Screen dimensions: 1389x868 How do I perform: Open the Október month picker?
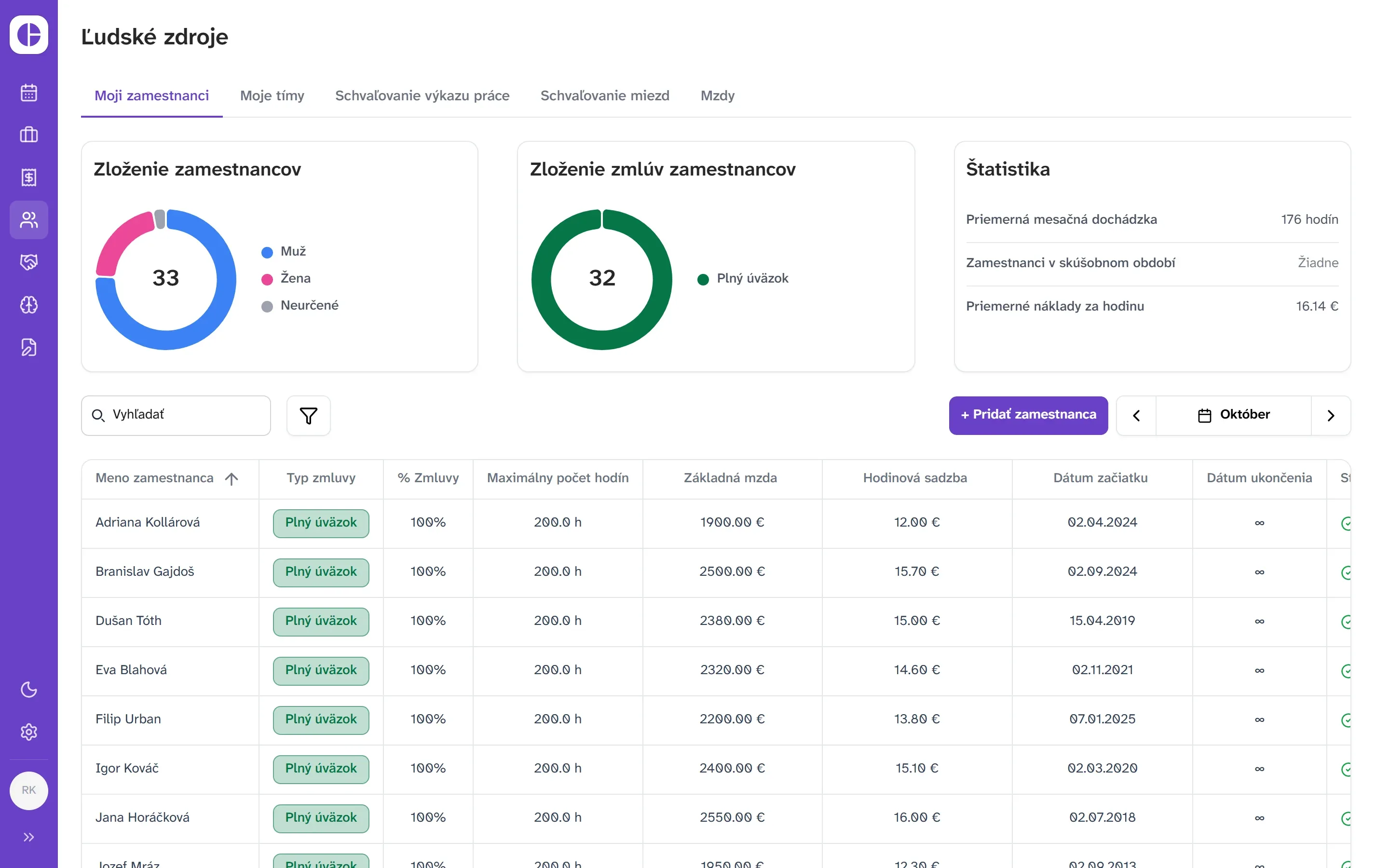(x=1233, y=415)
